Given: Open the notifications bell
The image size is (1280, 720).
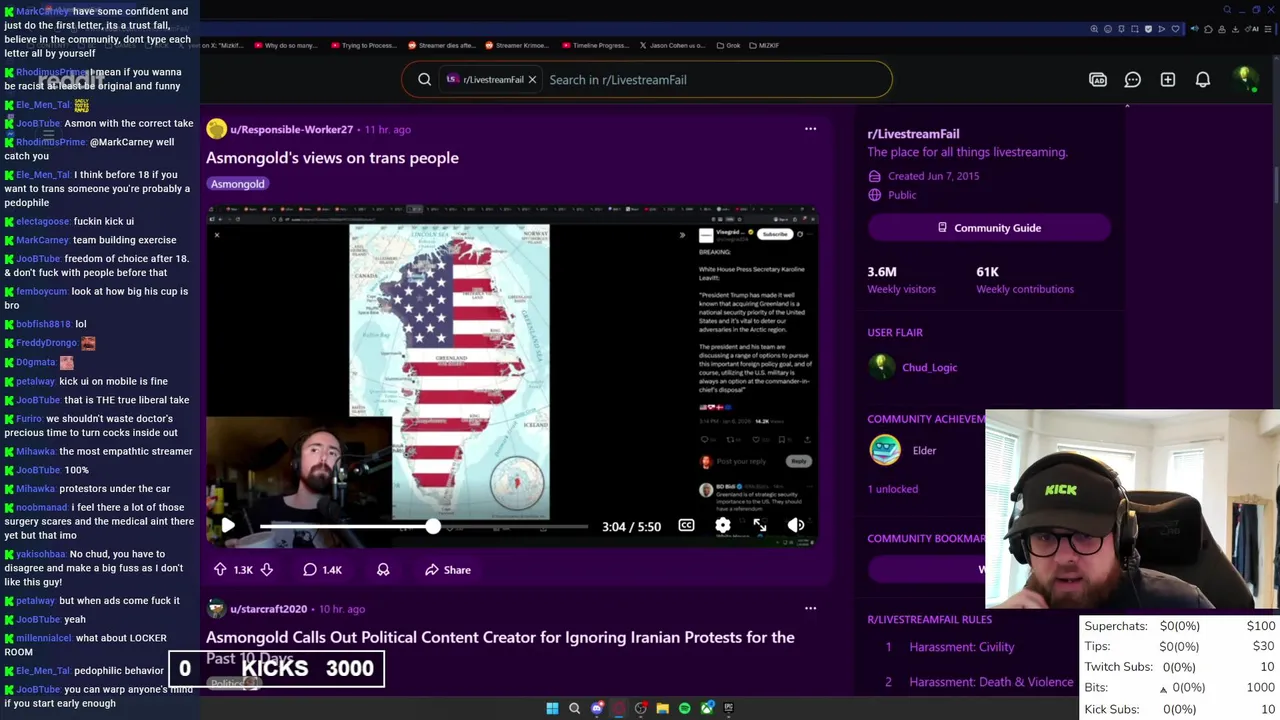Looking at the screenshot, I should tap(1203, 80).
